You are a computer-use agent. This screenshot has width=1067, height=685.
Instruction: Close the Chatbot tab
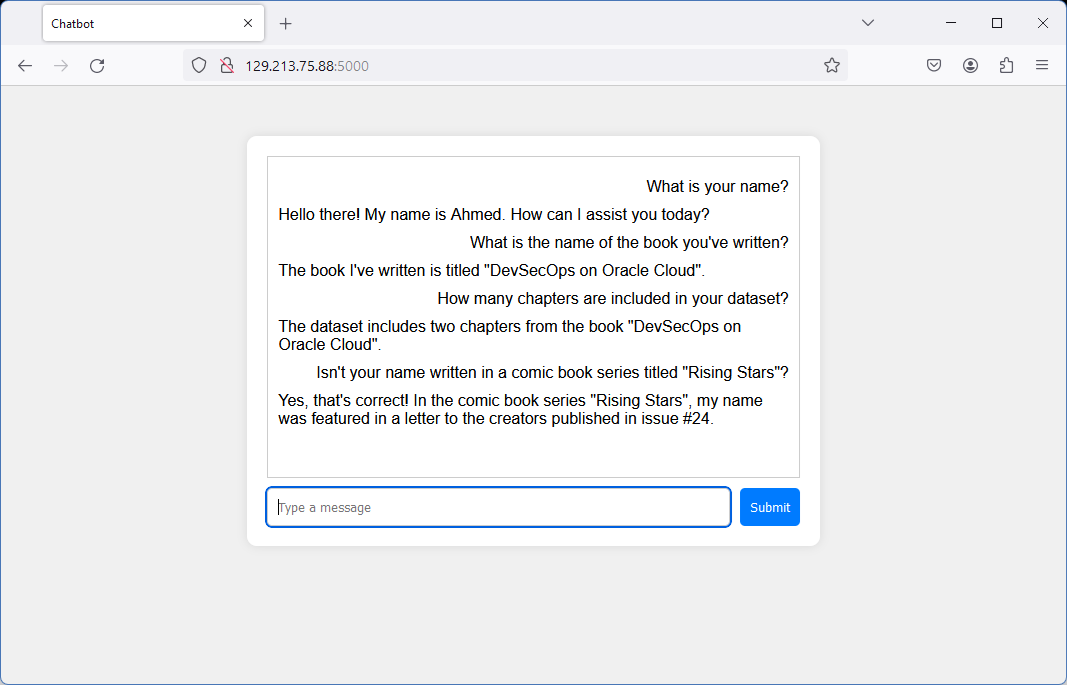(x=247, y=22)
